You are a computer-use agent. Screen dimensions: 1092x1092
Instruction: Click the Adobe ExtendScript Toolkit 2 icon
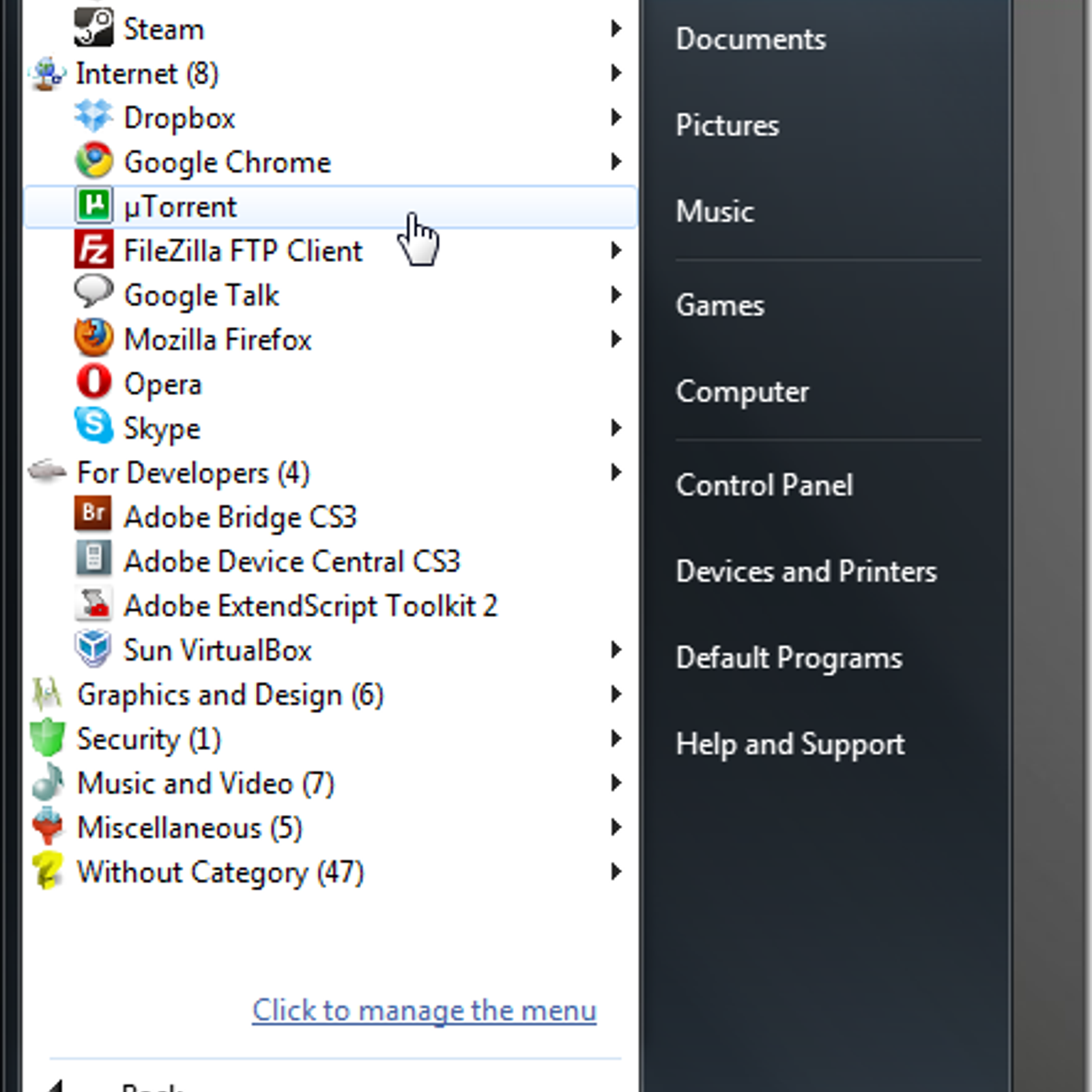(x=94, y=604)
